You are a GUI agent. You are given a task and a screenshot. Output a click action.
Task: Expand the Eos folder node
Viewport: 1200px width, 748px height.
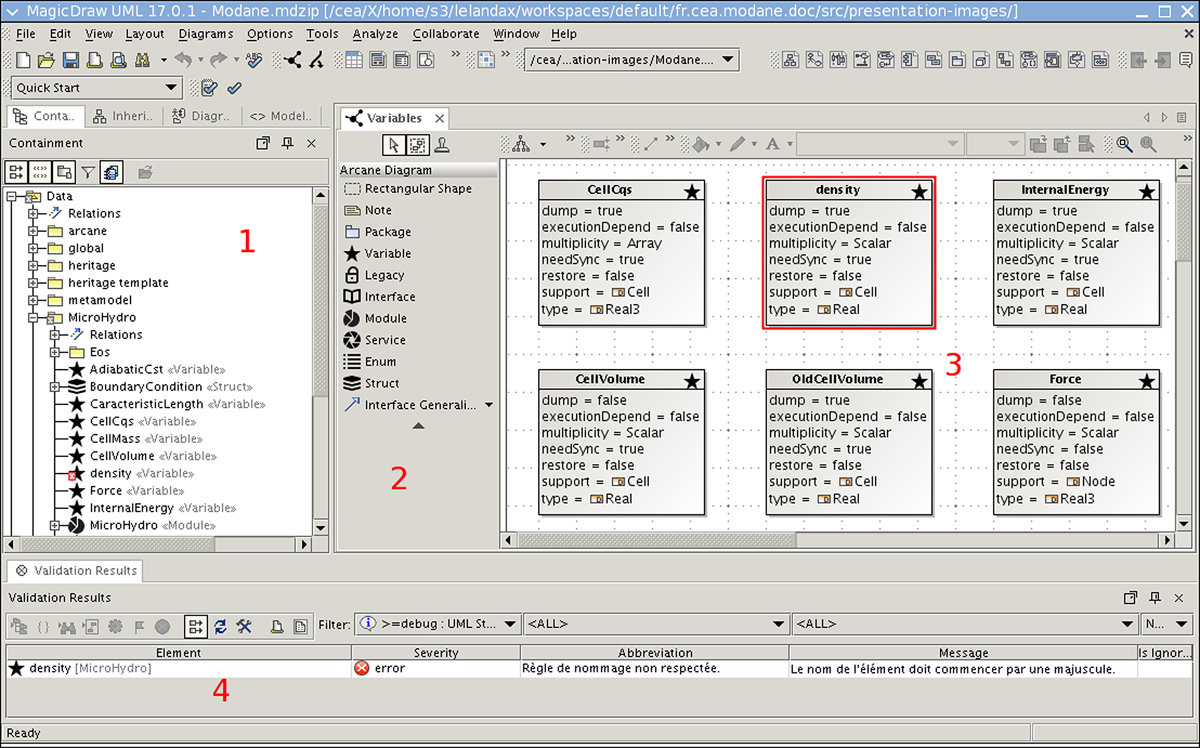[x=54, y=352]
